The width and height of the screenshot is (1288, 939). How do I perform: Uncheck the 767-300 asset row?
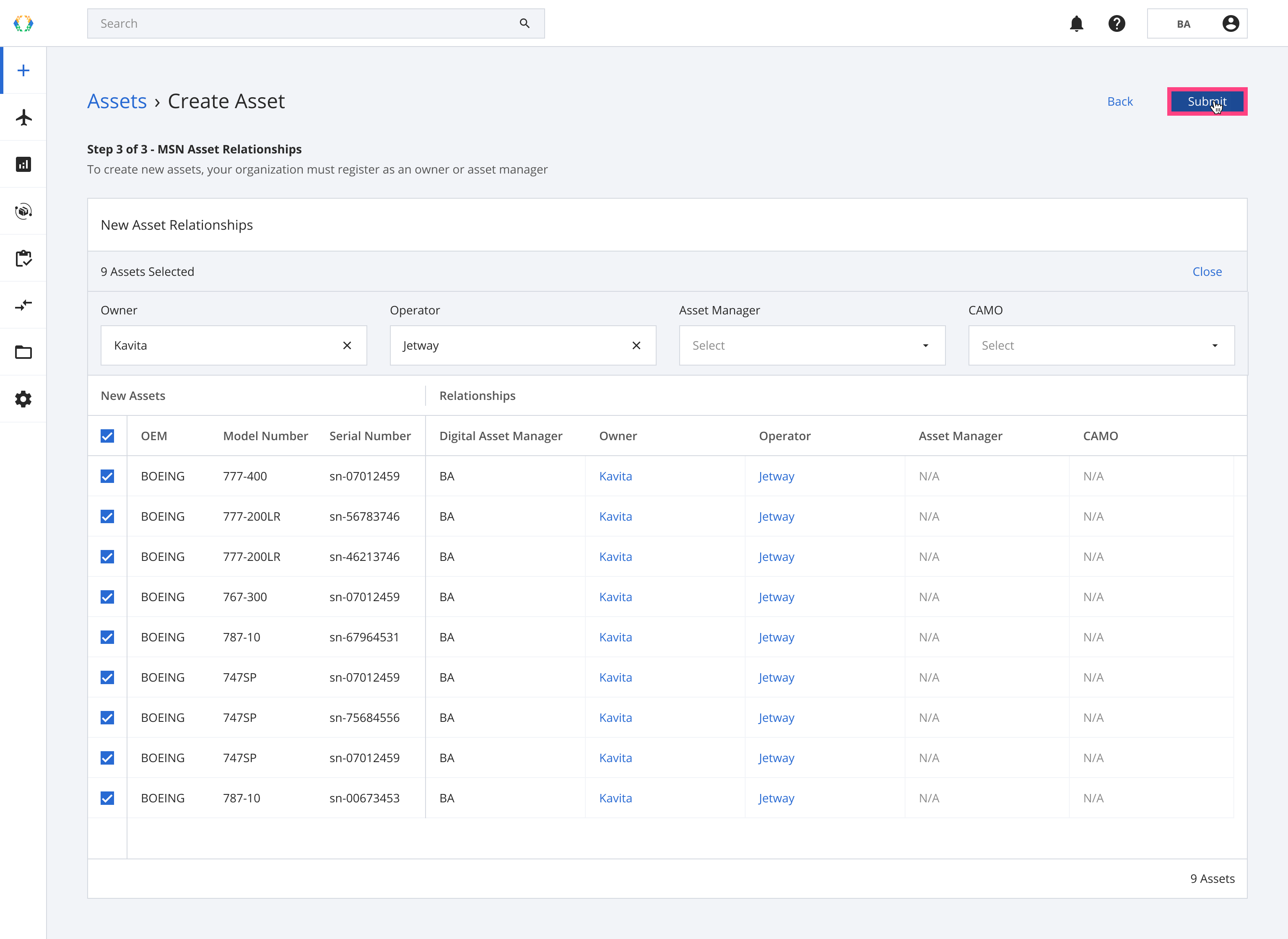[107, 597]
